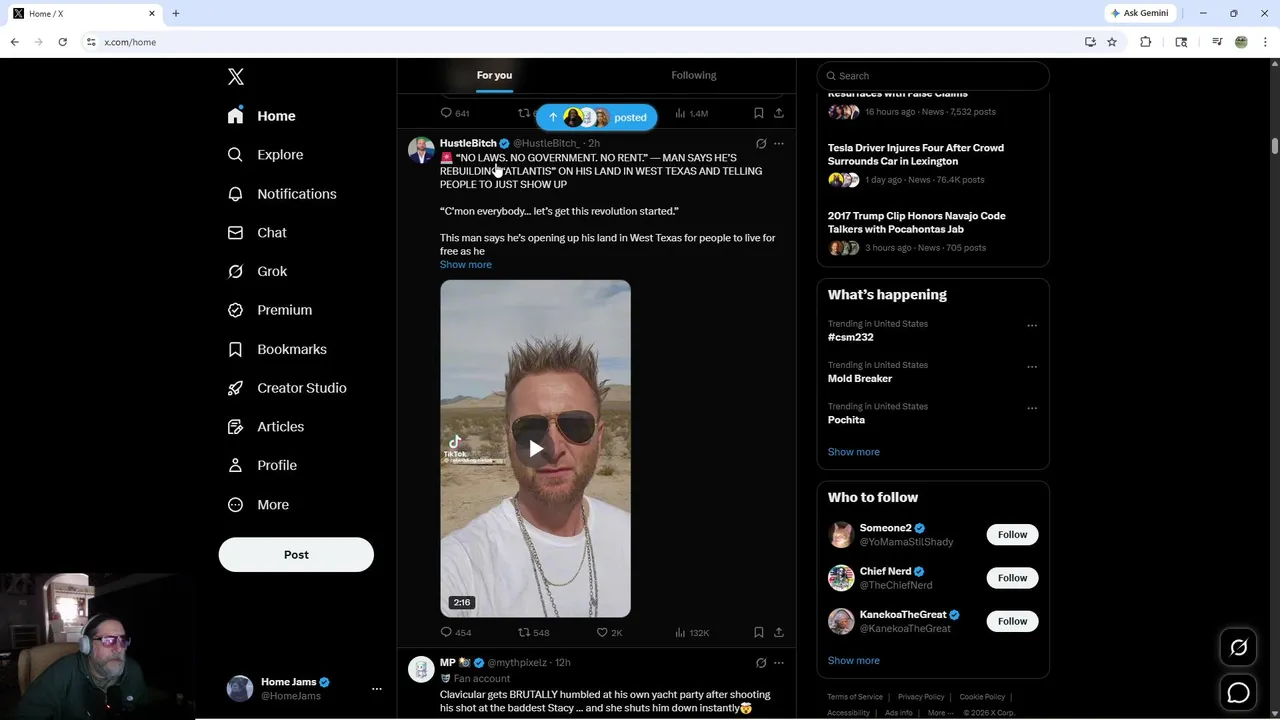Screen dimensions: 1280x720
Task: Click Ask Gemini button
Action: coord(1139,13)
